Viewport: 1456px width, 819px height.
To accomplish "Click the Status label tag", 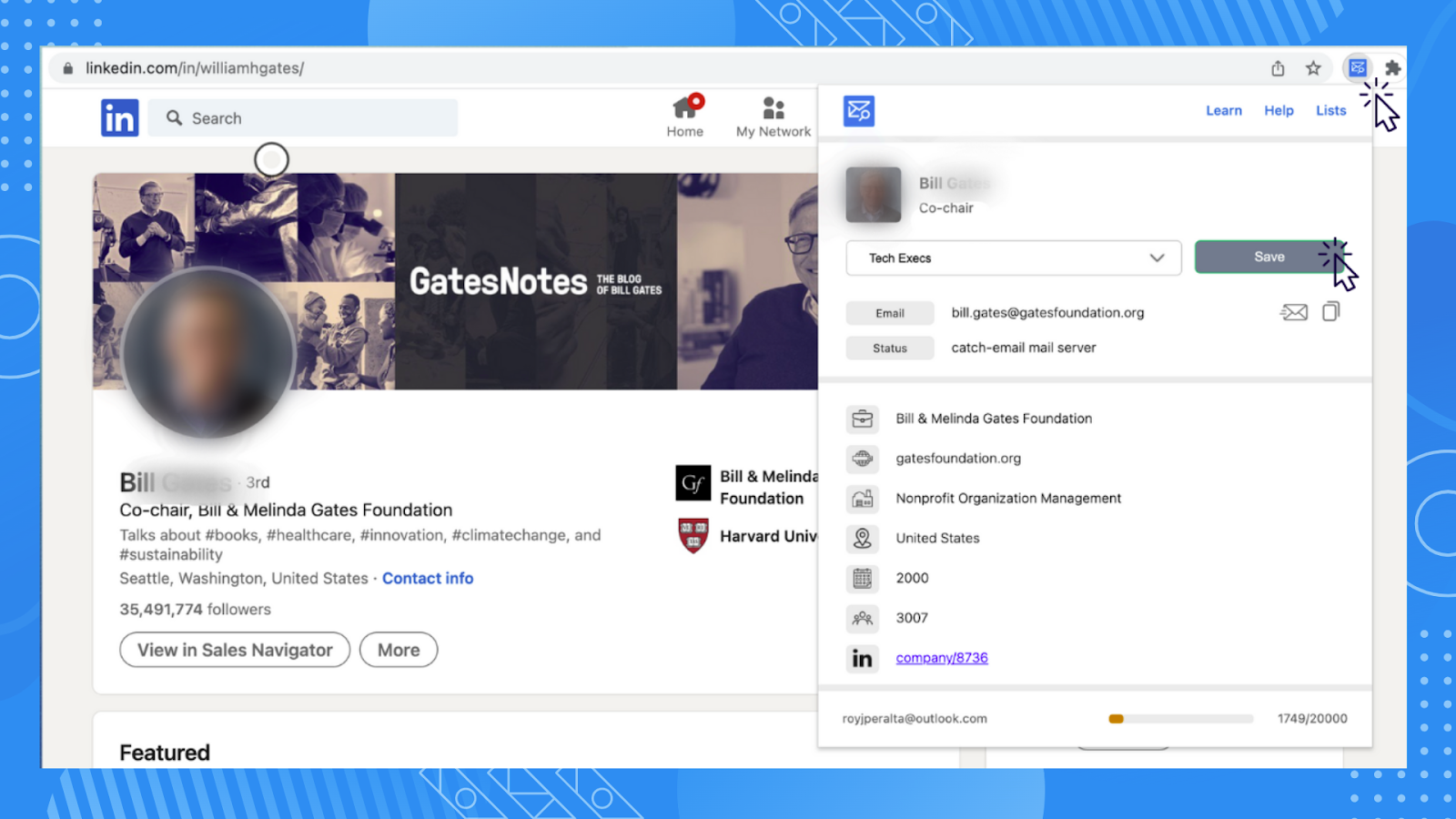I will coord(890,348).
